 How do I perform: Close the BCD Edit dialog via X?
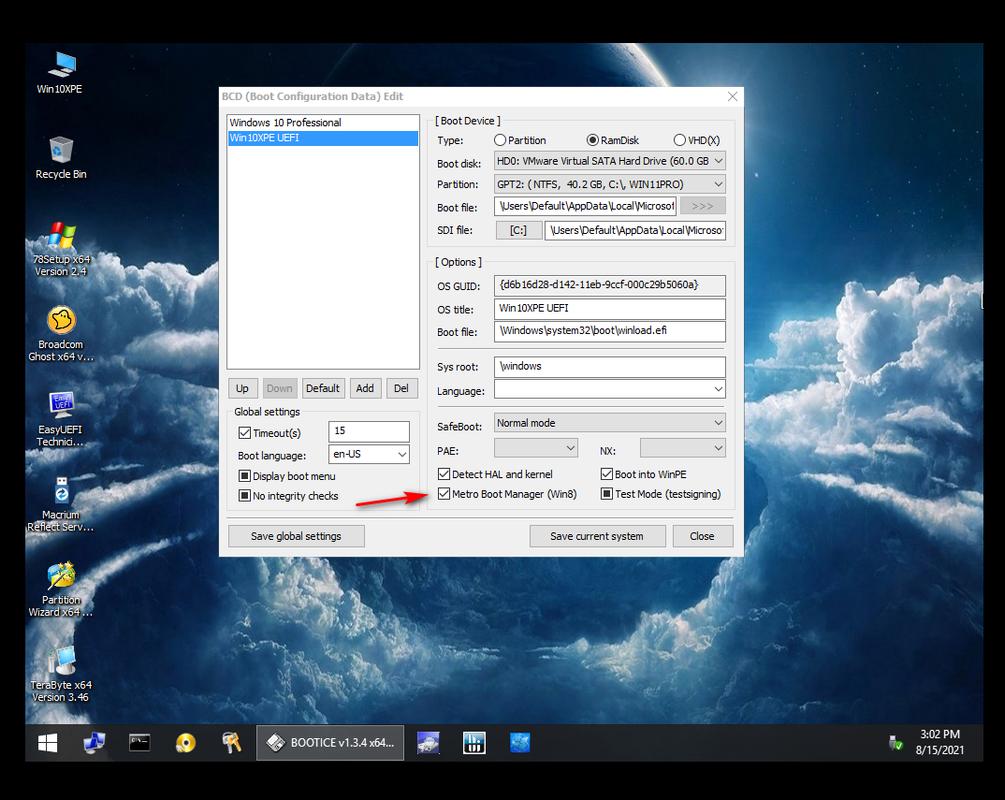click(x=733, y=97)
